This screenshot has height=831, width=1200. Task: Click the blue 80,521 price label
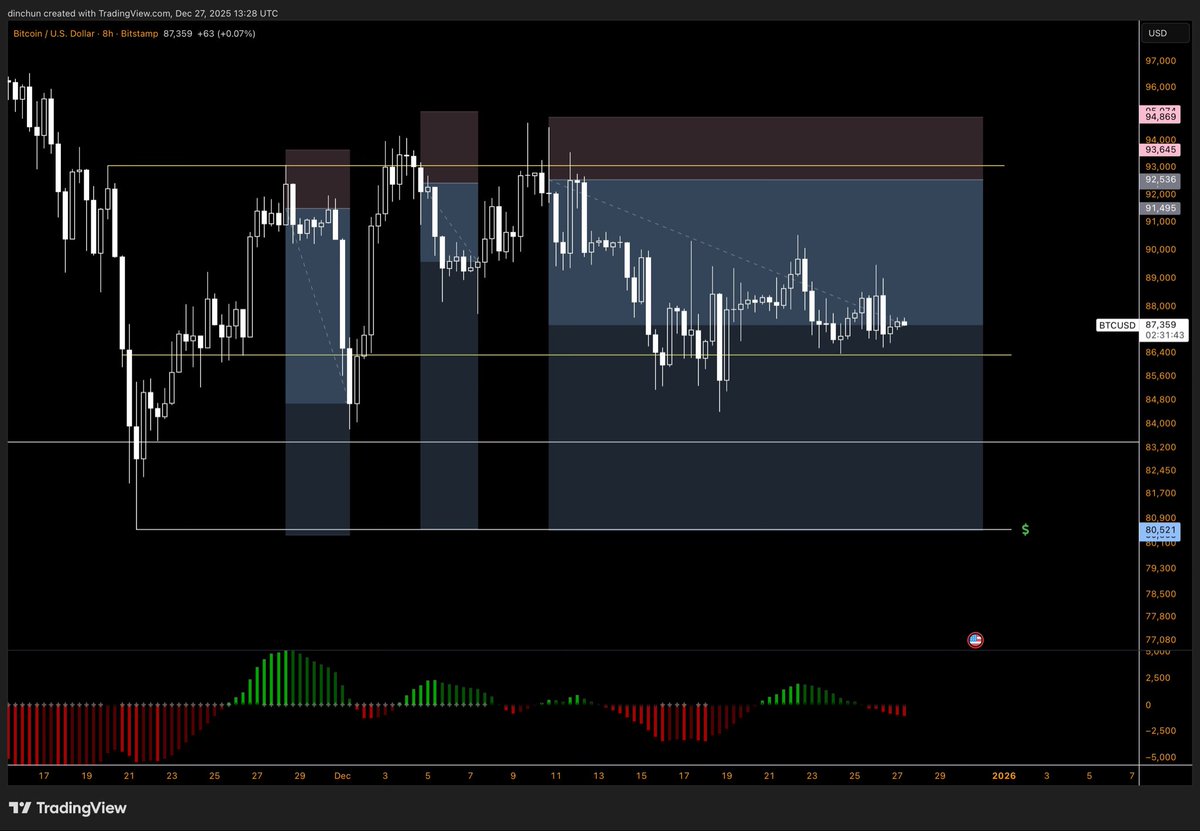[x=1160, y=533]
